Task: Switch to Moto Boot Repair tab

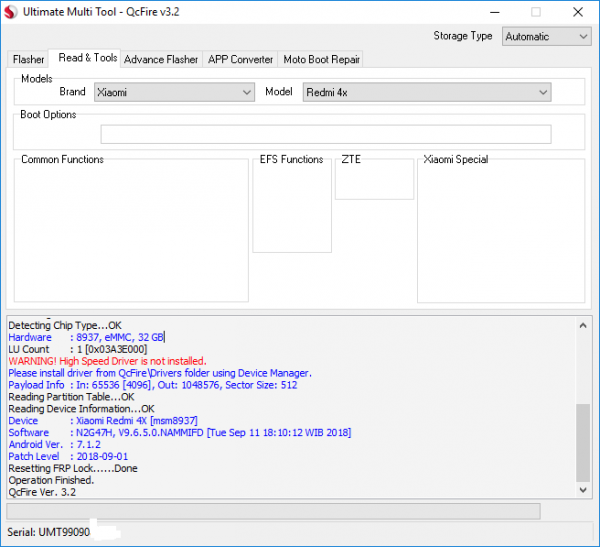Action: pos(321,59)
